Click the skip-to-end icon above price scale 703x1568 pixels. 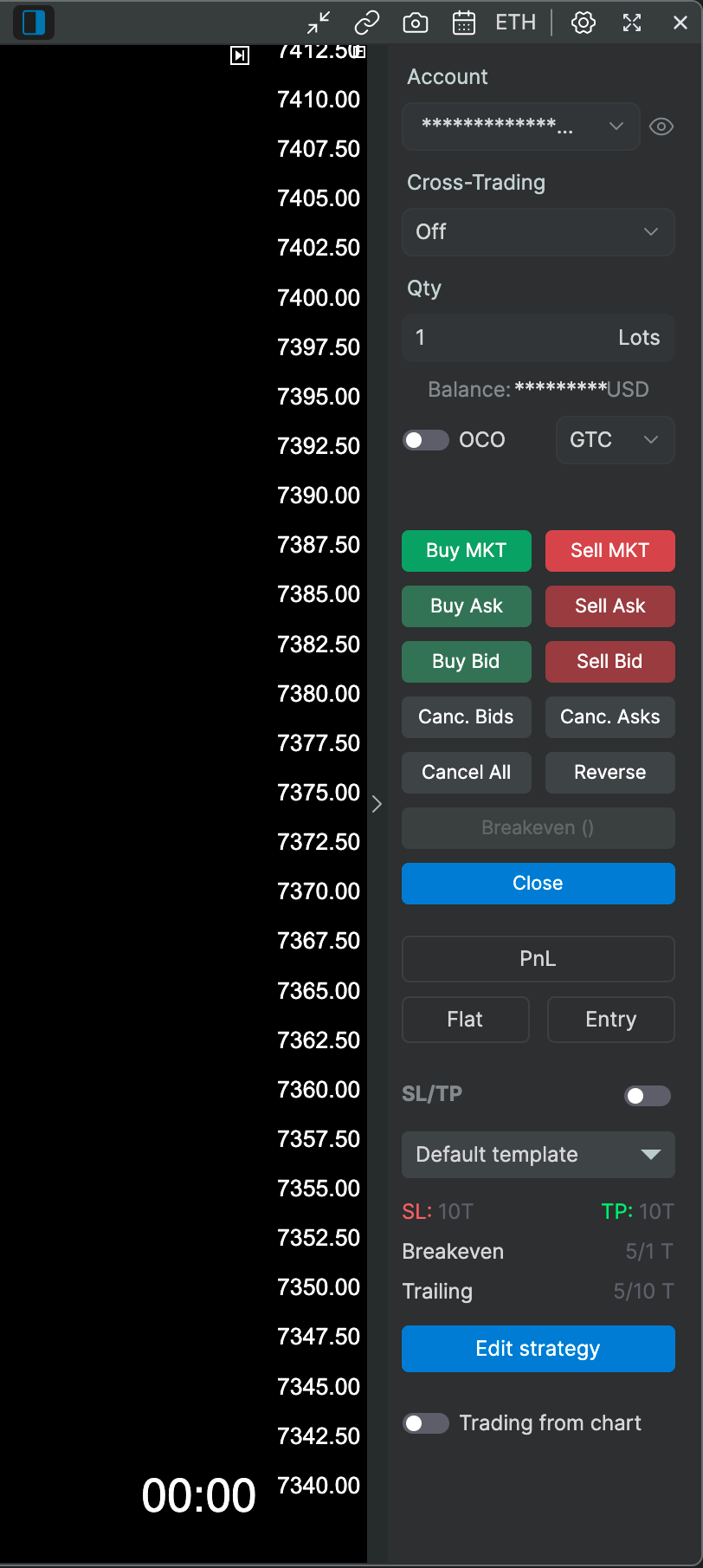pos(240,55)
